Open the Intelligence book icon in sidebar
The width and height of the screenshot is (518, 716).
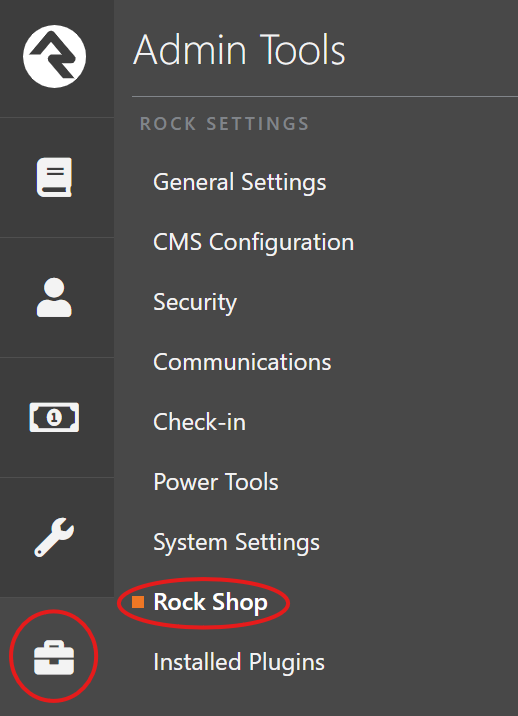54,177
